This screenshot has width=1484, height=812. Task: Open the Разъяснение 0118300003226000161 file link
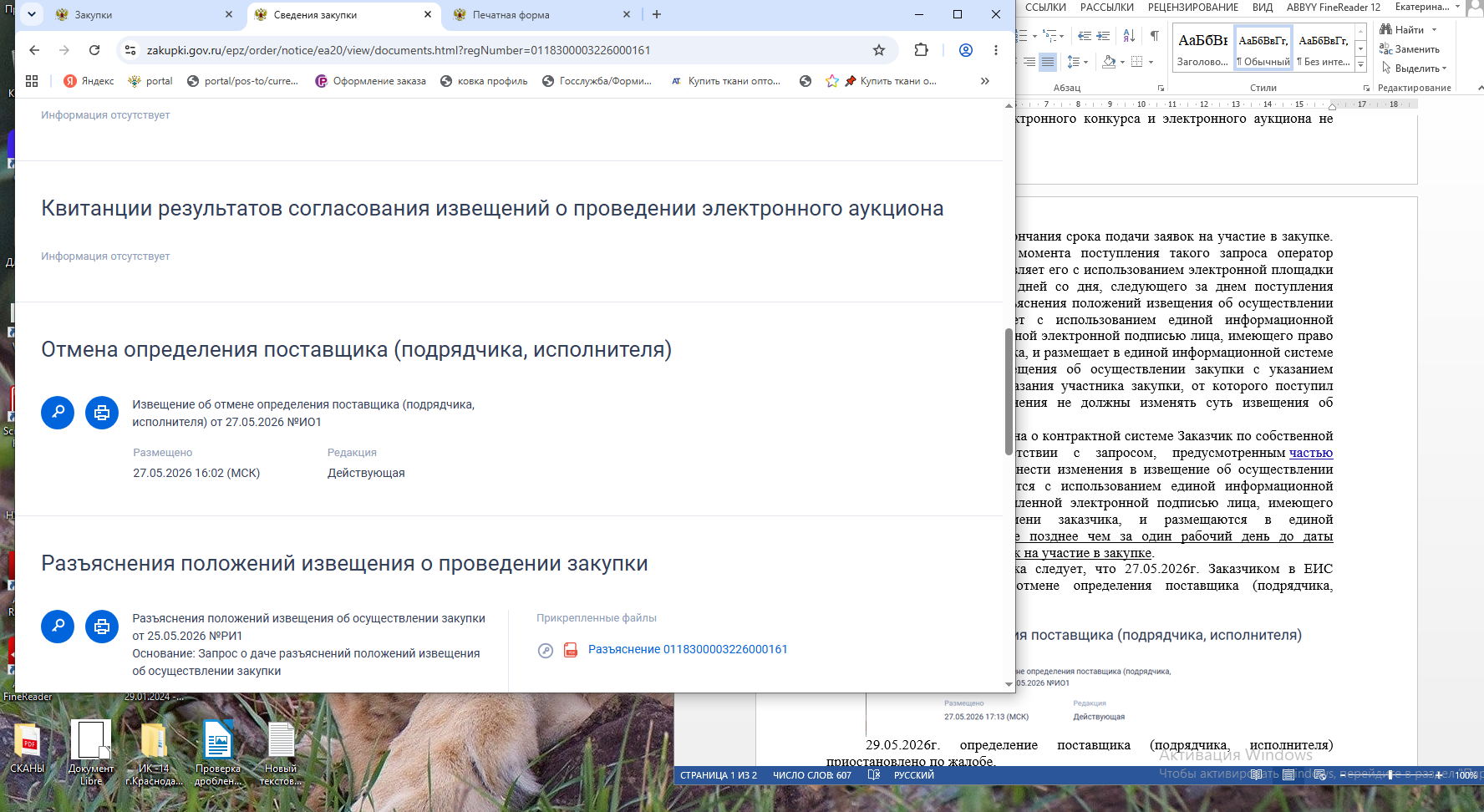tap(688, 650)
